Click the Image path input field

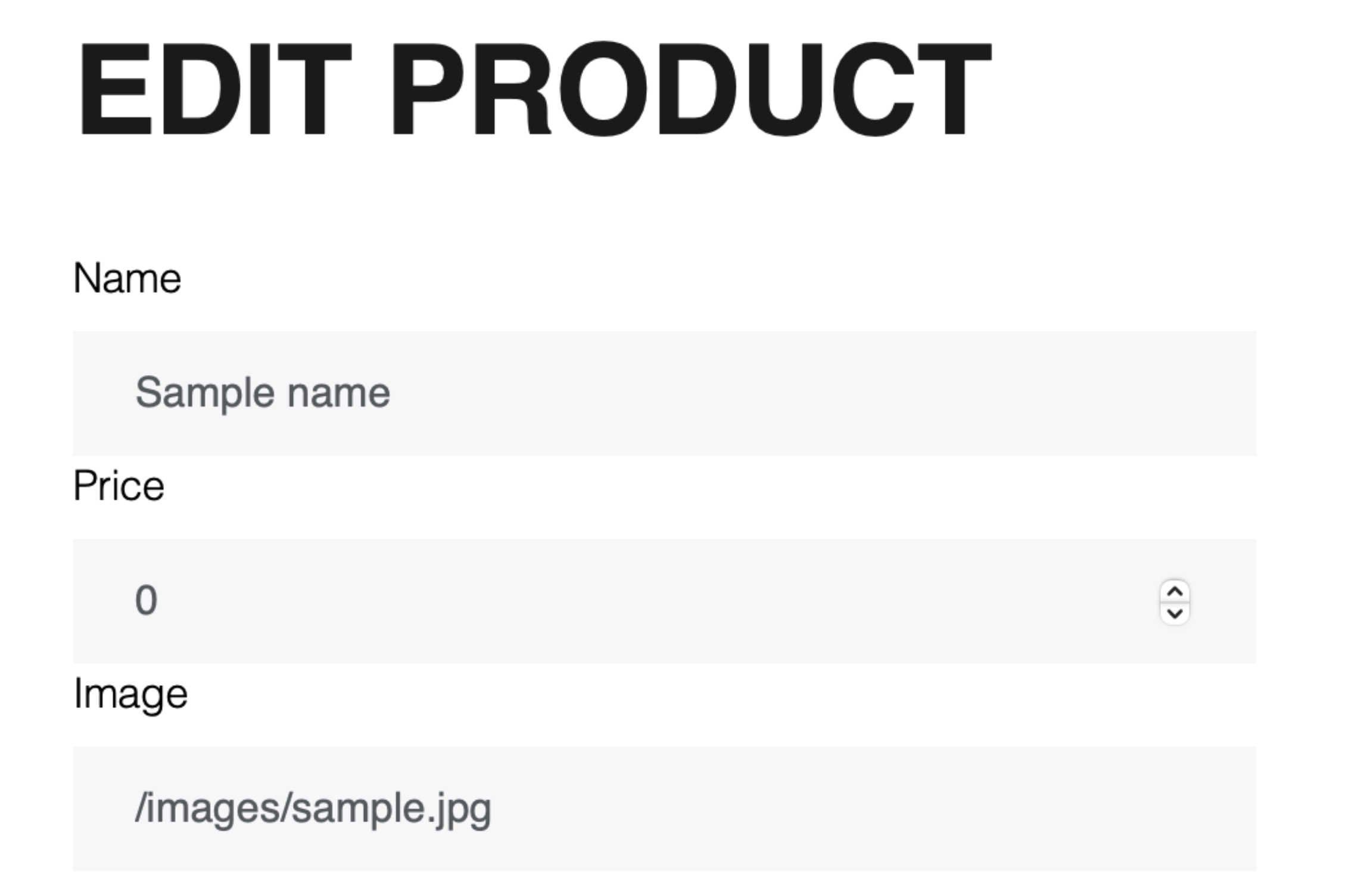coord(664,808)
